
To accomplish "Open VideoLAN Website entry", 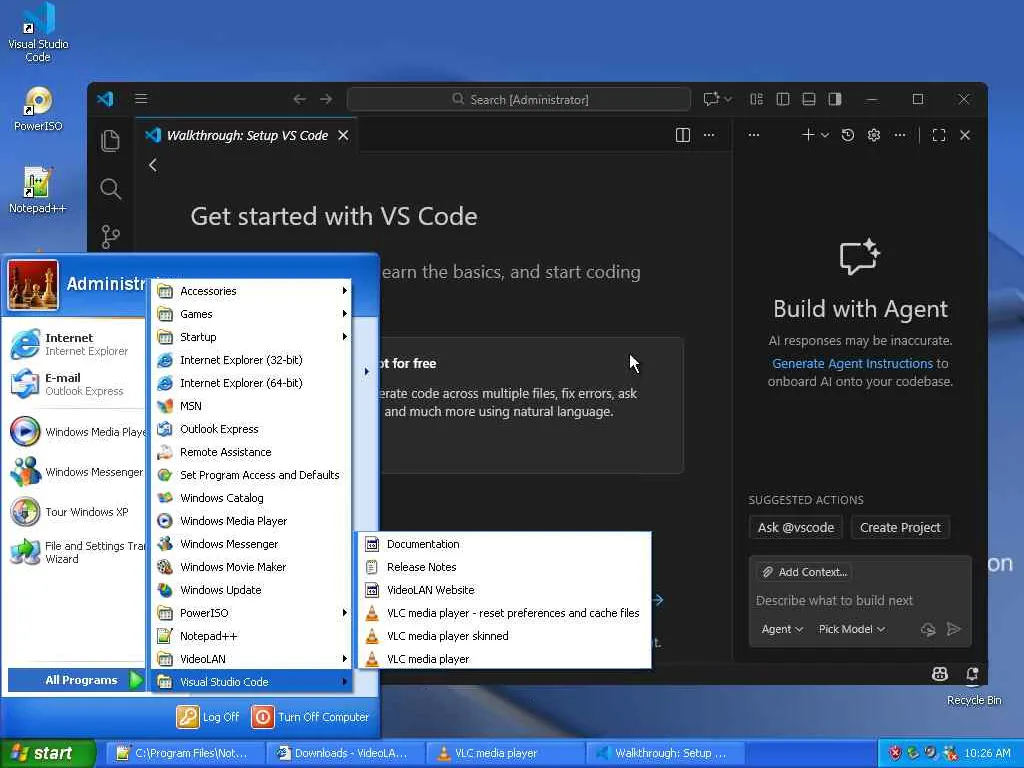I will (504, 590).
